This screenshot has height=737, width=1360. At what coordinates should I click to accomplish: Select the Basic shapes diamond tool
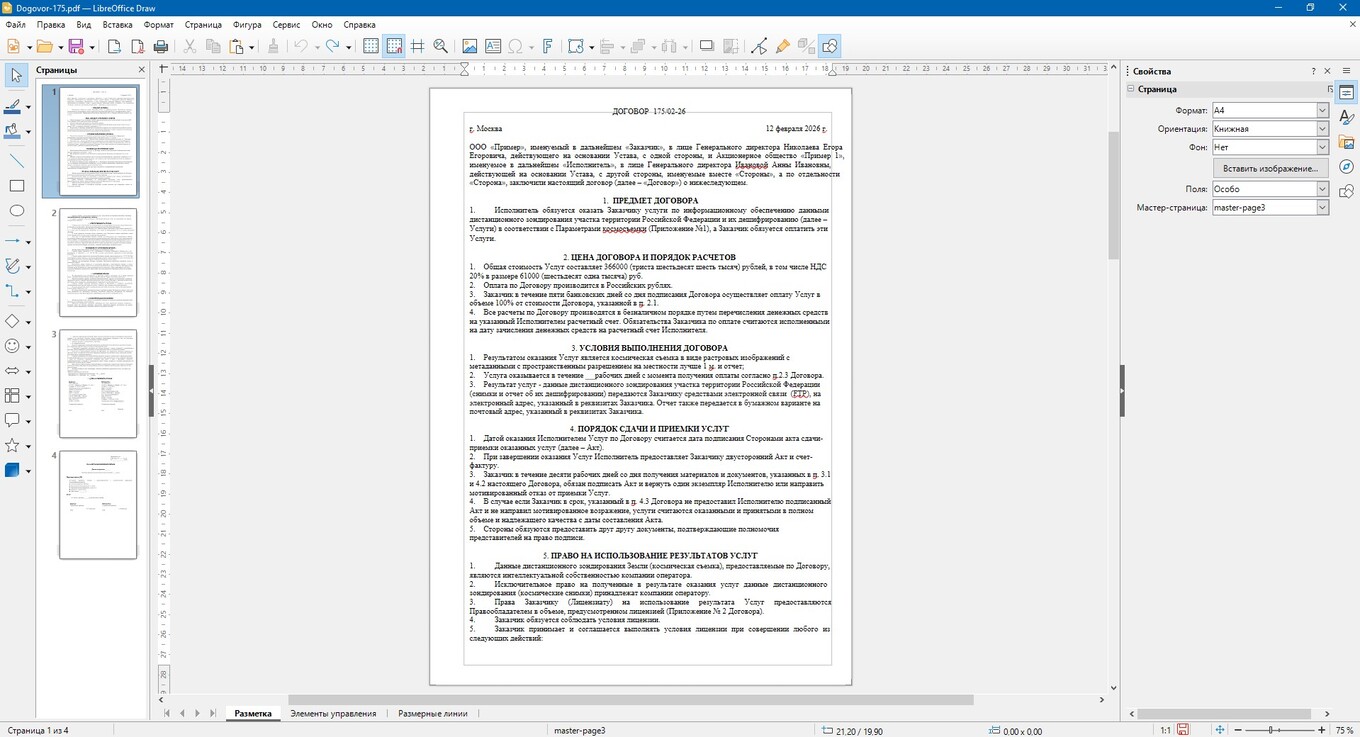point(13,321)
